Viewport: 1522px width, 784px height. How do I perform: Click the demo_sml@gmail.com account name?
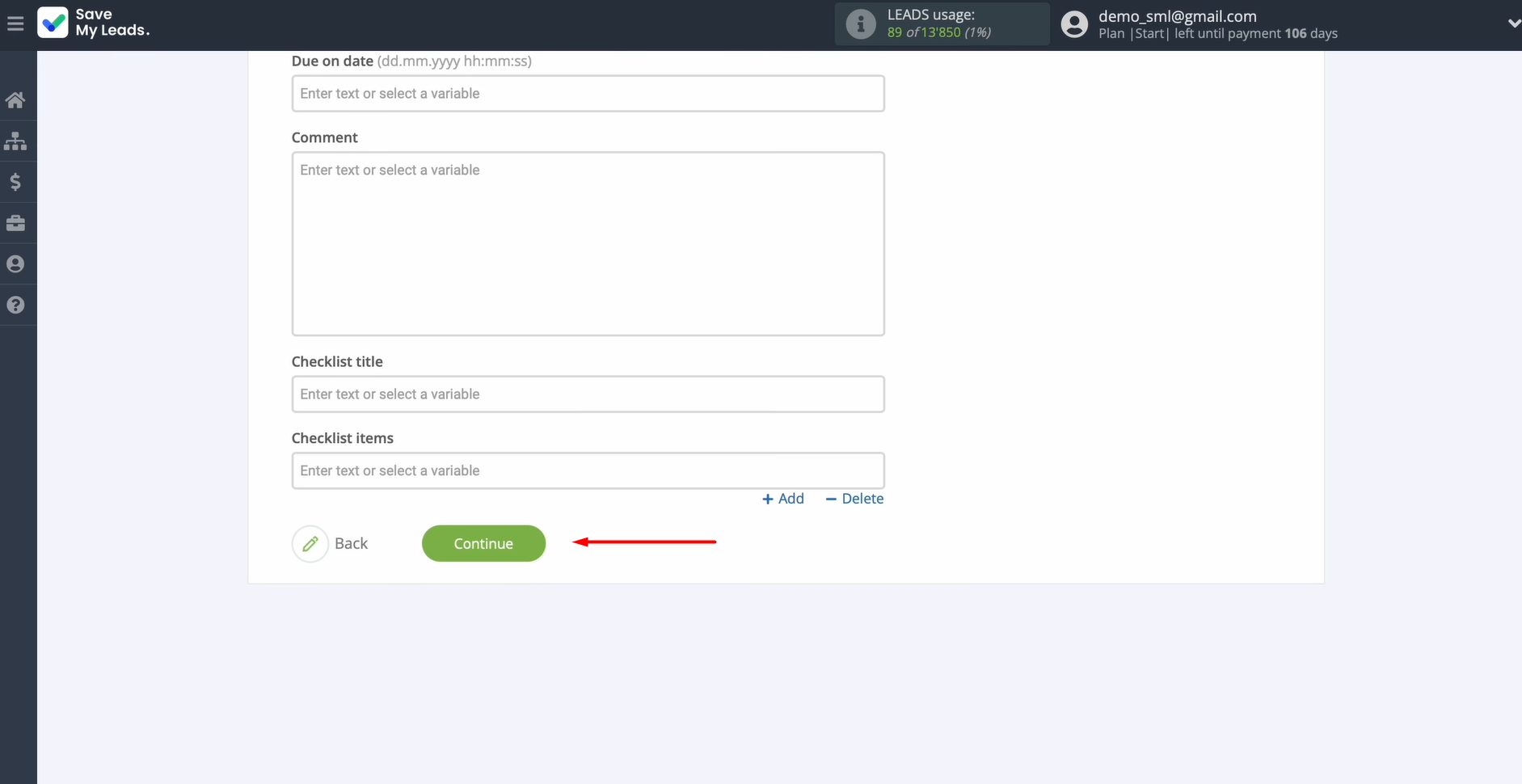pyautogui.click(x=1177, y=16)
